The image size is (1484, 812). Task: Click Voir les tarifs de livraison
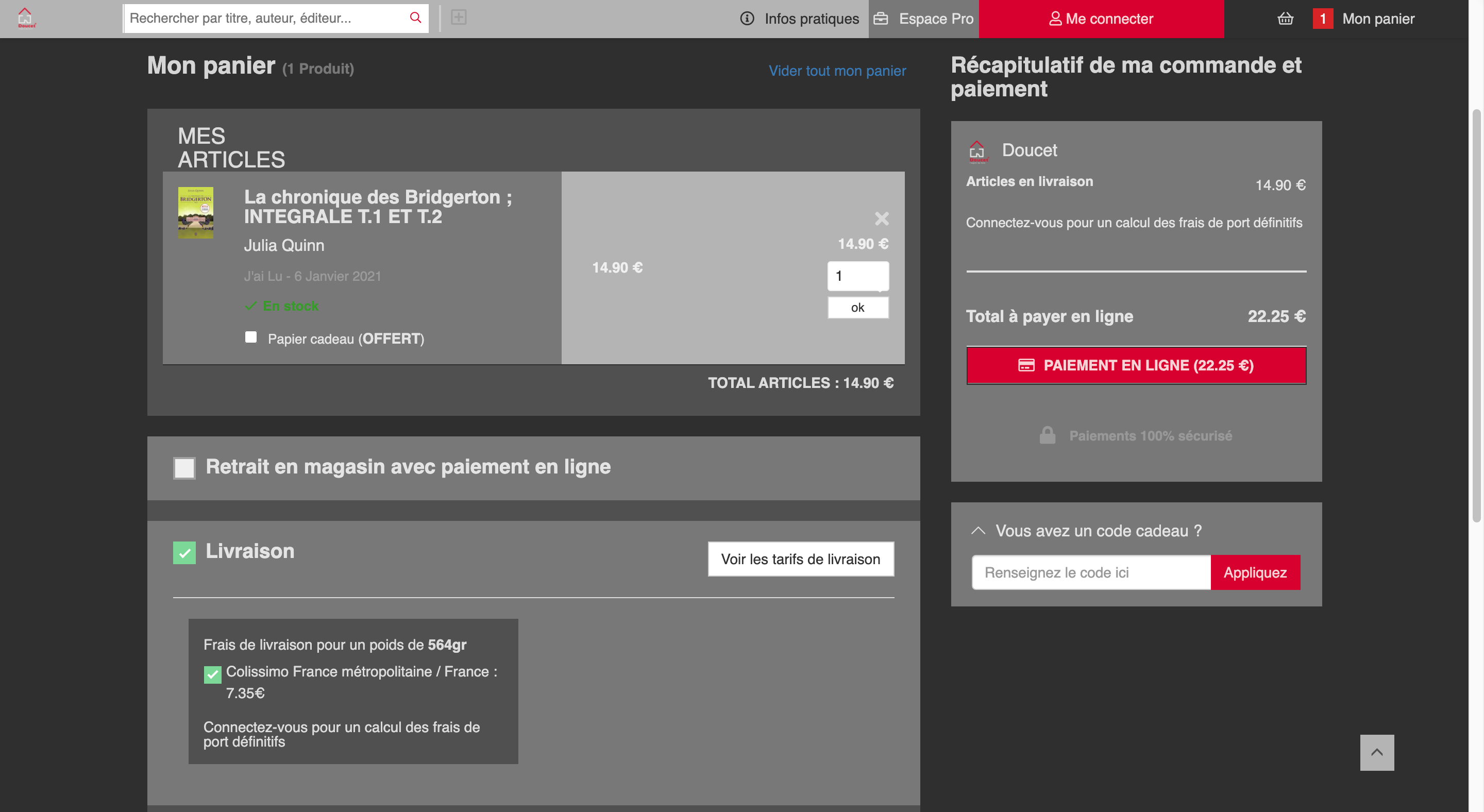tap(801, 559)
